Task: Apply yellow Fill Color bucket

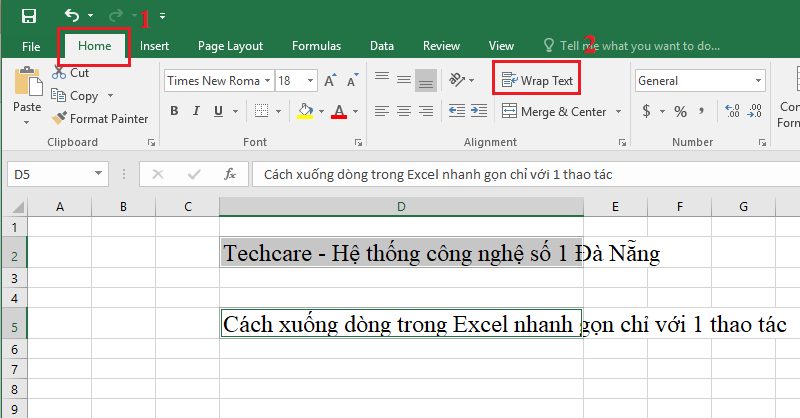Action: tap(305, 111)
